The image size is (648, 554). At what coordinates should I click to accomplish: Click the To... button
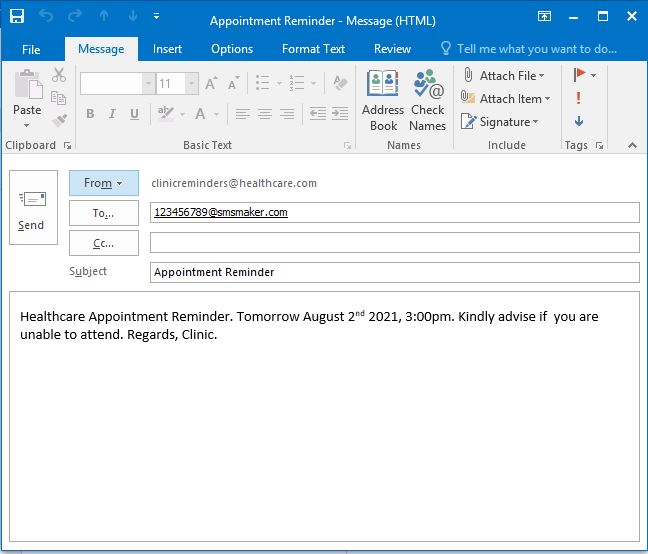tap(104, 213)
